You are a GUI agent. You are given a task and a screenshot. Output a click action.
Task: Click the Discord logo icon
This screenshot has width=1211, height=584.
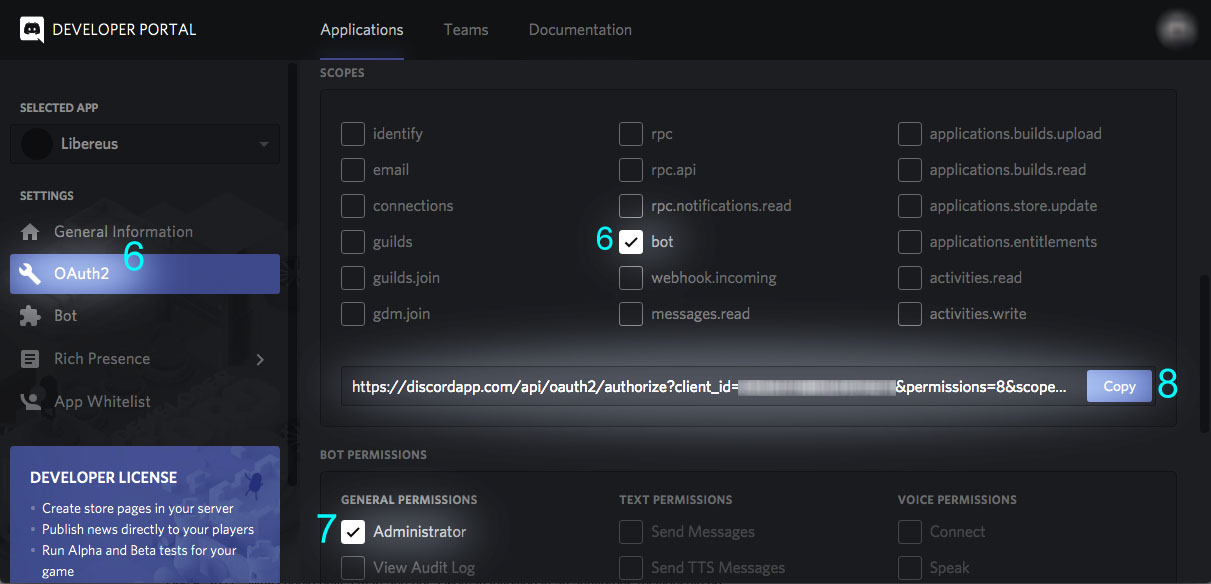pyautogui.click(x=33, y=29)
